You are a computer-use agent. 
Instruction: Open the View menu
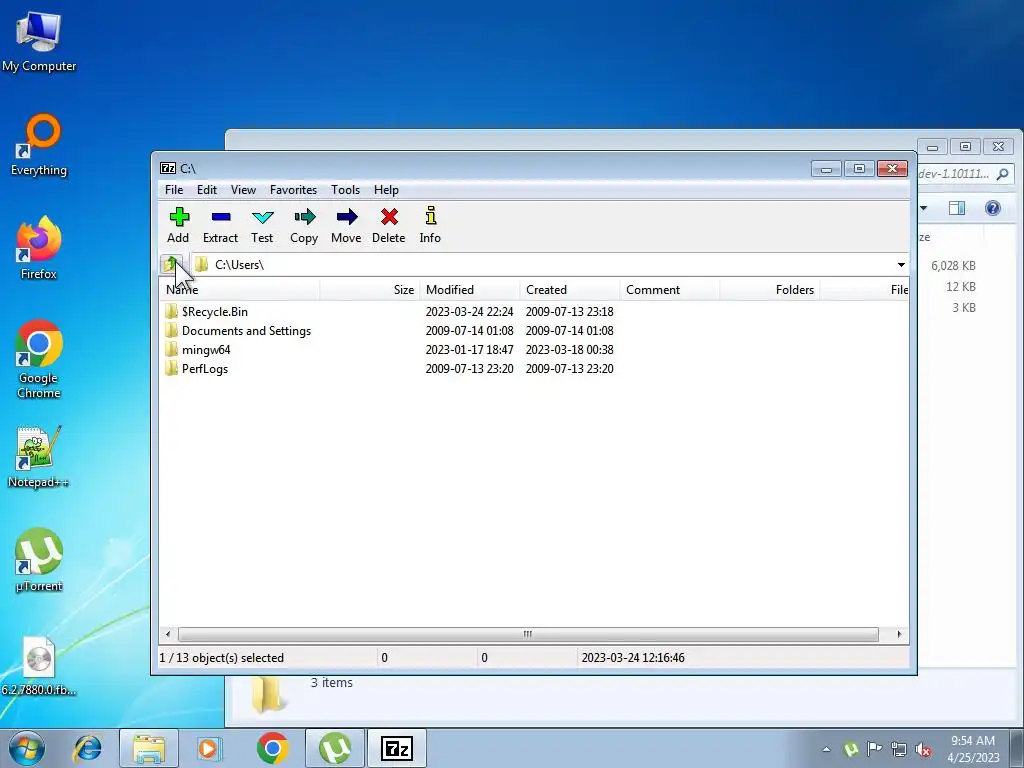[x=243, y=190]
